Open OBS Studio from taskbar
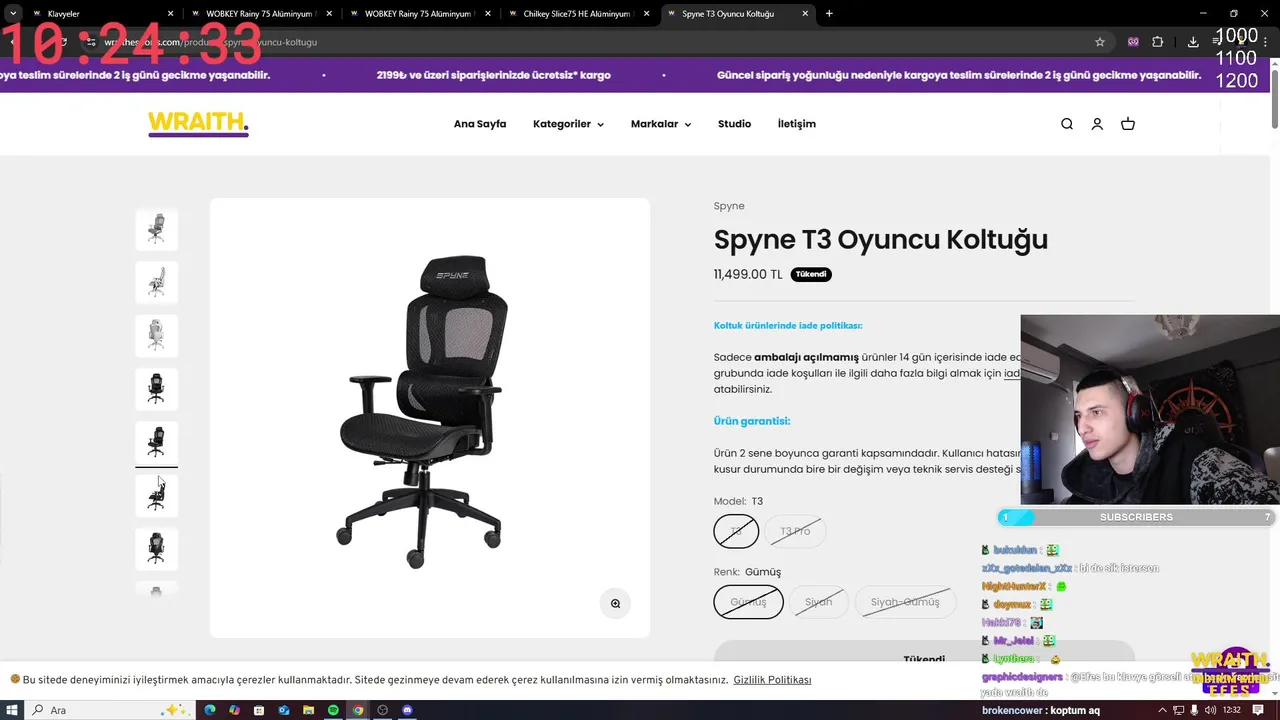 point(382,710)
